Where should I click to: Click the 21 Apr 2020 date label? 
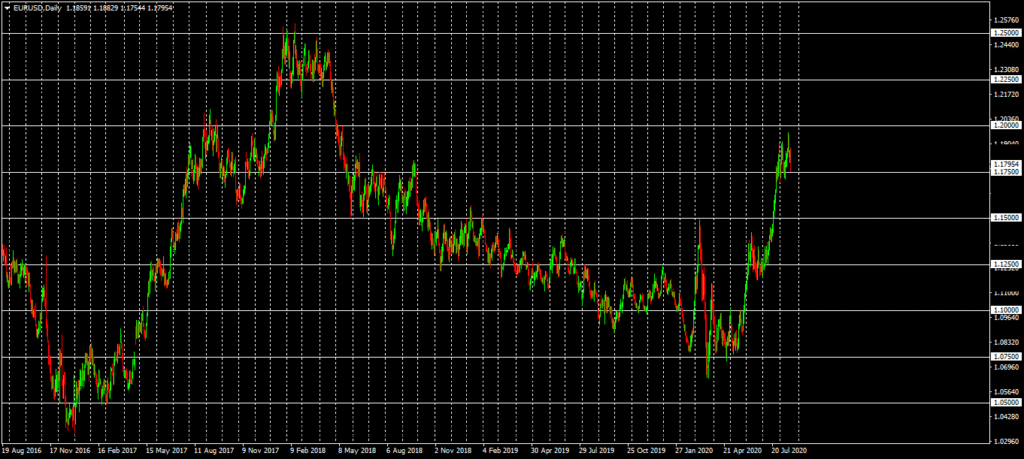click(x=743, y=451)
